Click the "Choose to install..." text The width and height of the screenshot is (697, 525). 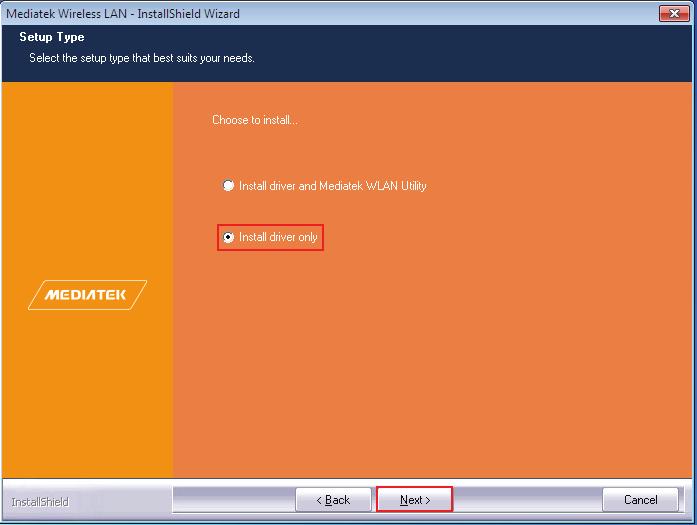click(255, 120)
